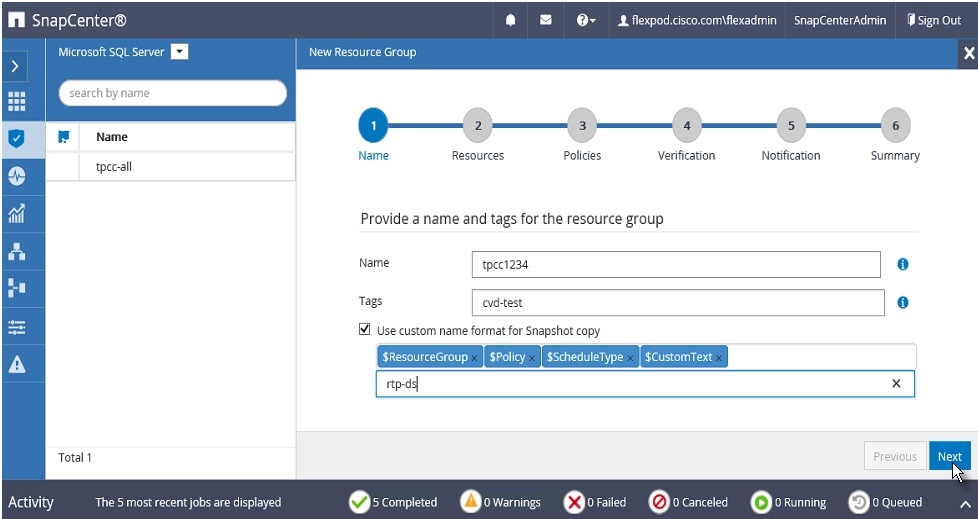Close the New Resource Group panel
The height and width of the screenshot is (519, 978).
coord(969,53)
